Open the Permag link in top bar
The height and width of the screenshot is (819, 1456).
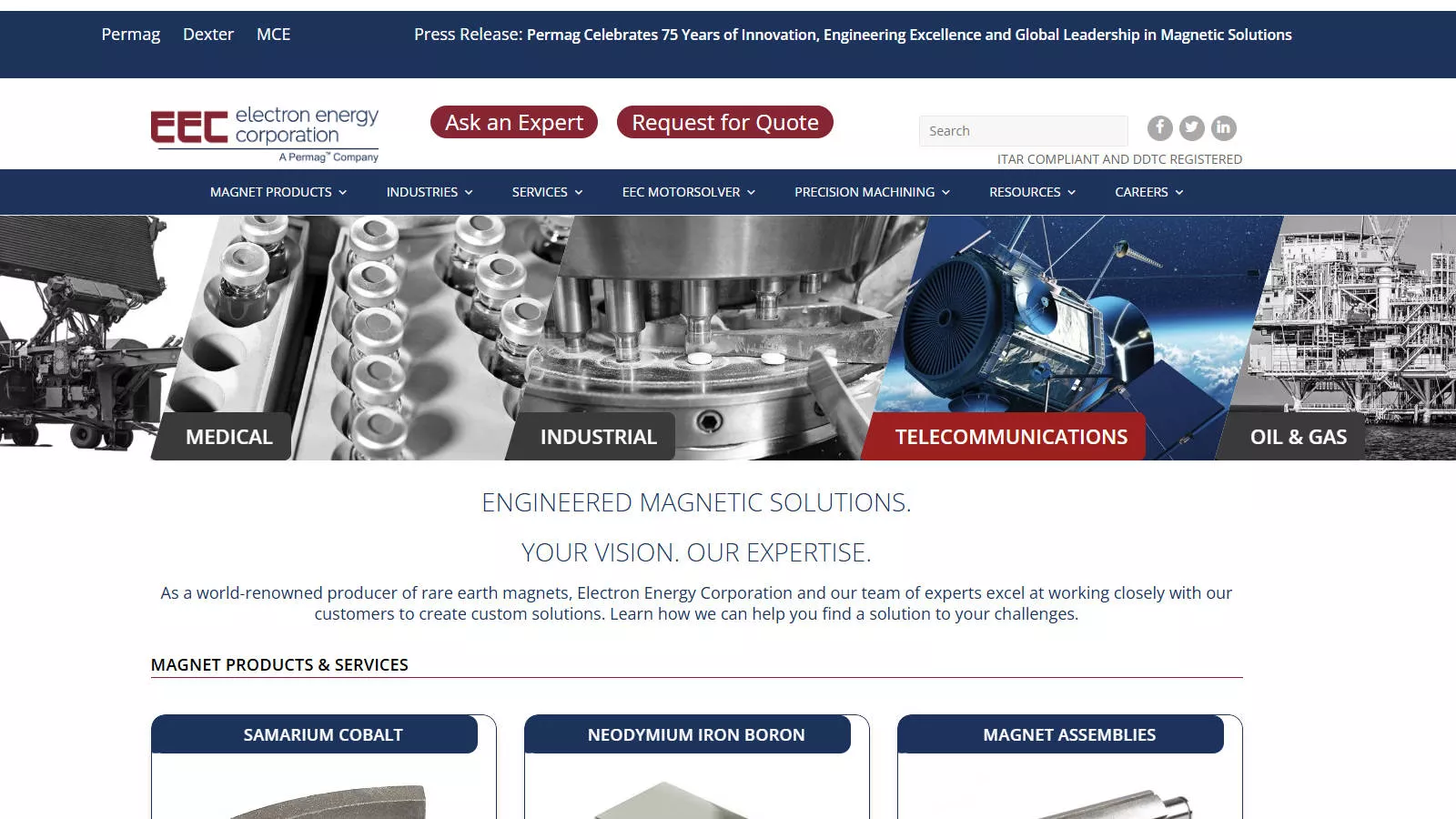pyautogui.click(x=131, y=35)
